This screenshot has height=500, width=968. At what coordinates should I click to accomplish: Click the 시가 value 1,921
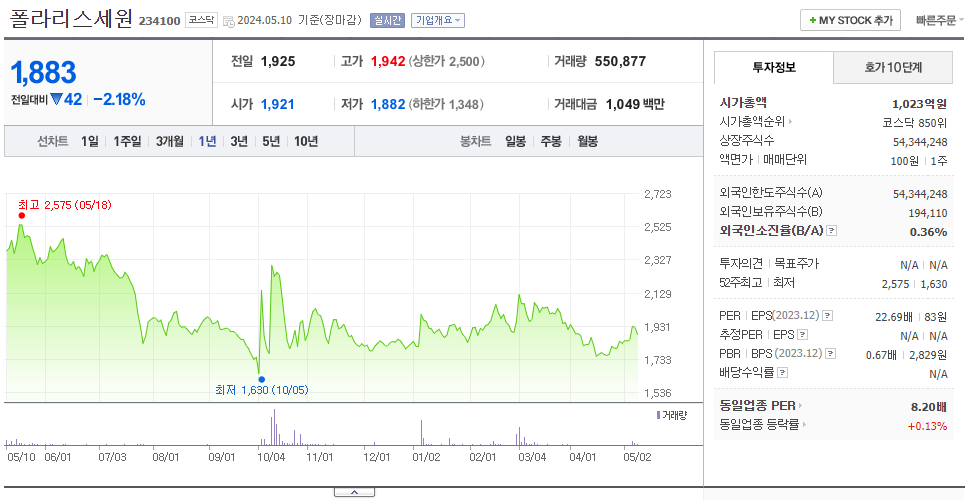[278, 104]
